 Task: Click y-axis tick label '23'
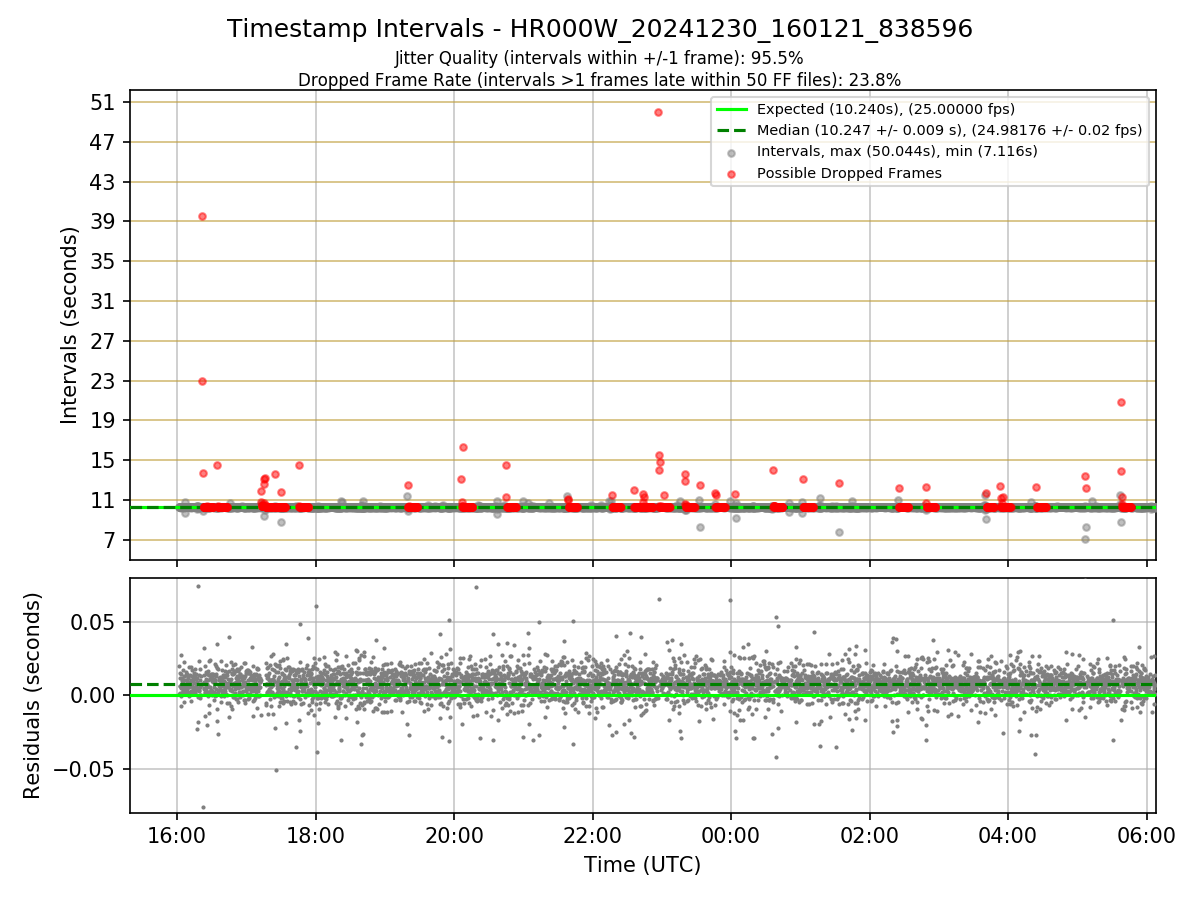(103, 381)
